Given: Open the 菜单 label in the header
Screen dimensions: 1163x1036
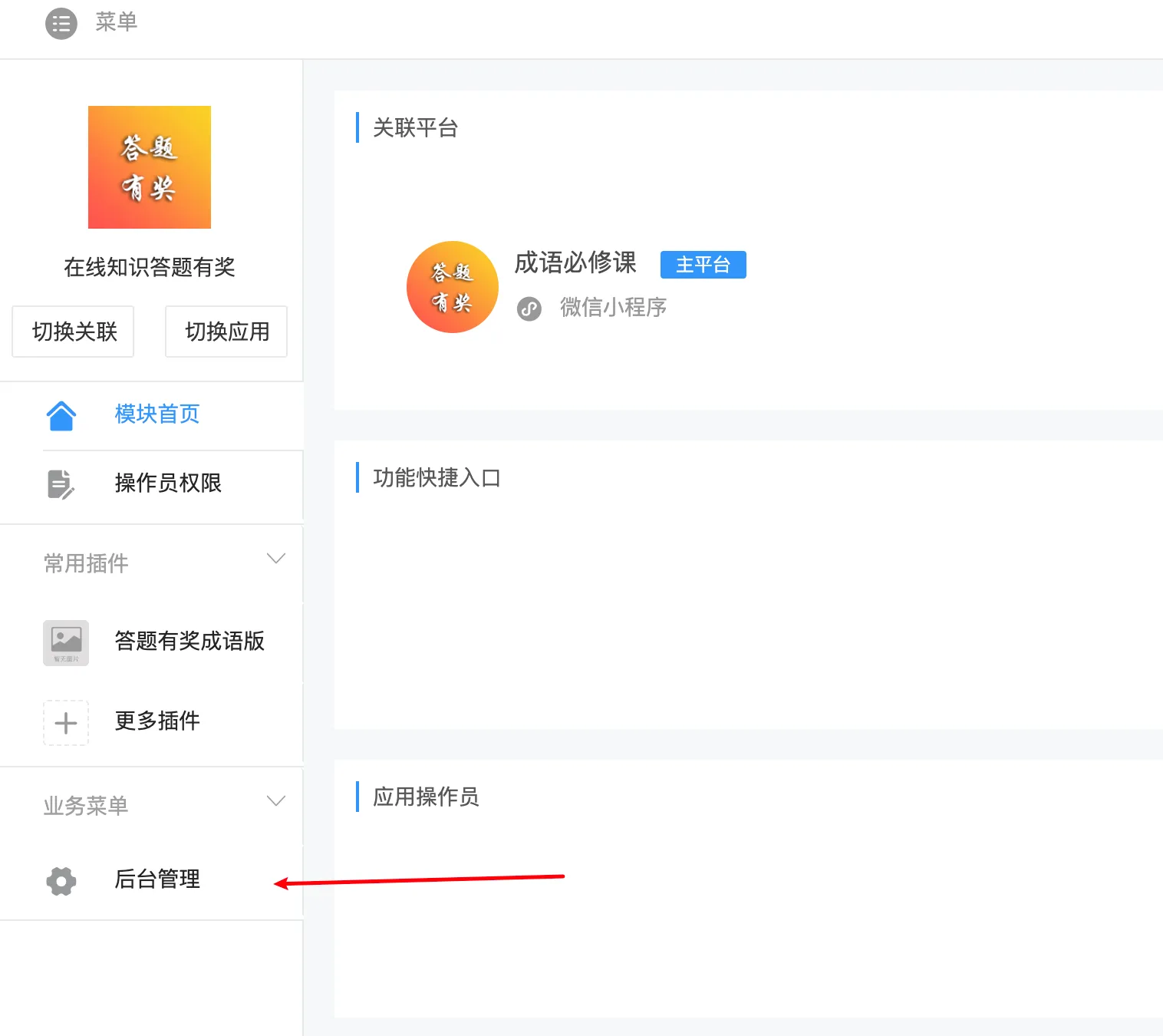Looking at the screenshot, I should [x=117, y=21].
